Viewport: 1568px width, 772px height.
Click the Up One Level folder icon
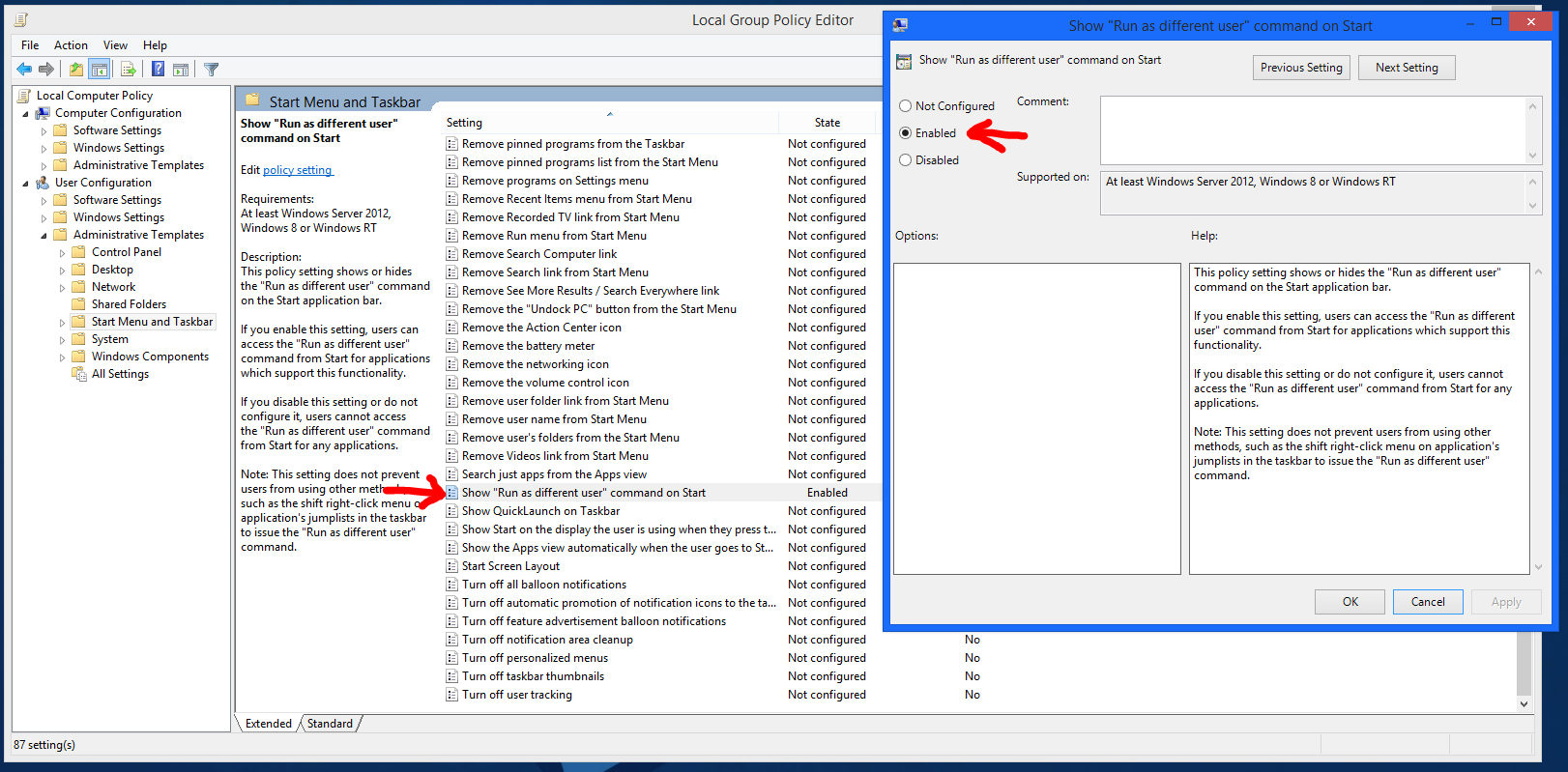(75, 70)
